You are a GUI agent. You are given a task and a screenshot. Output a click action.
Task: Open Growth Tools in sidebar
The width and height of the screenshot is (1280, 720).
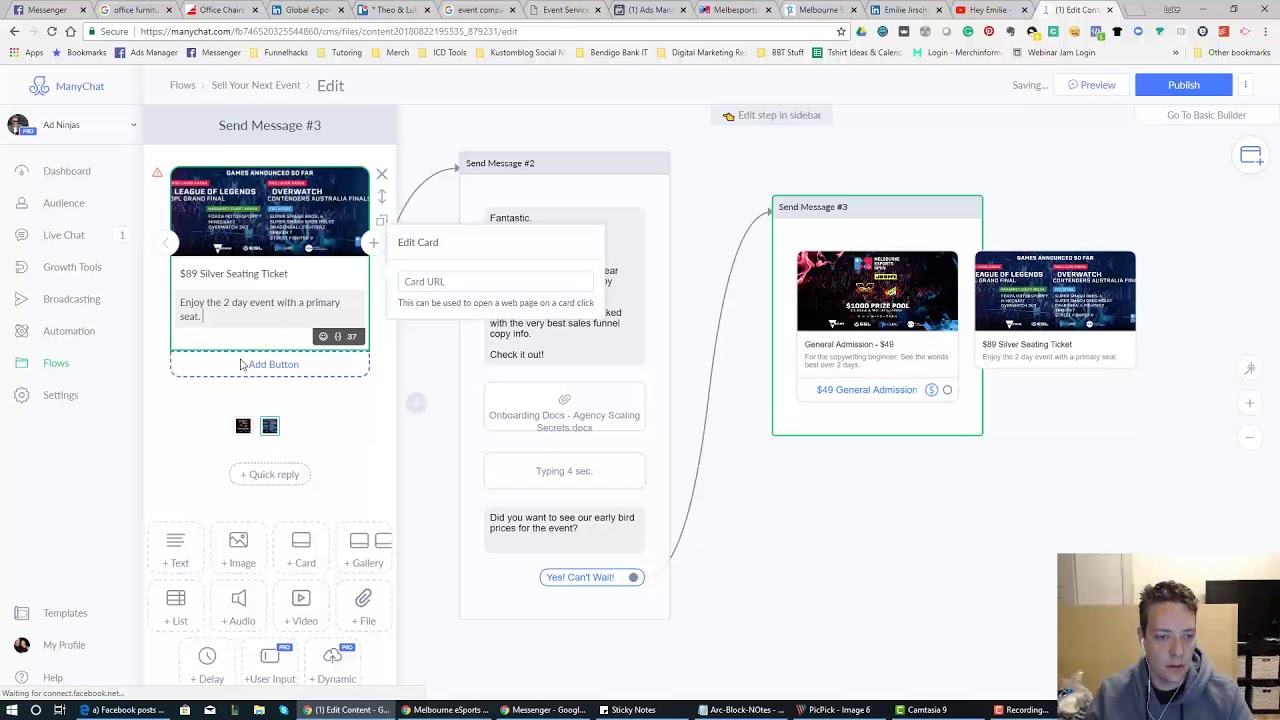pos(72,267)
